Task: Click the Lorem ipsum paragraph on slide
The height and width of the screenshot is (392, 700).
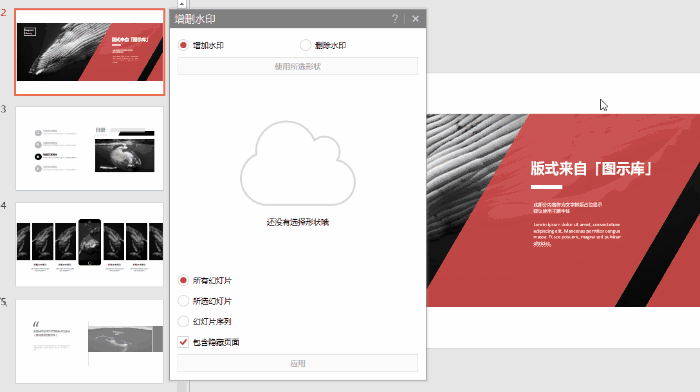Action: point(577,234)
